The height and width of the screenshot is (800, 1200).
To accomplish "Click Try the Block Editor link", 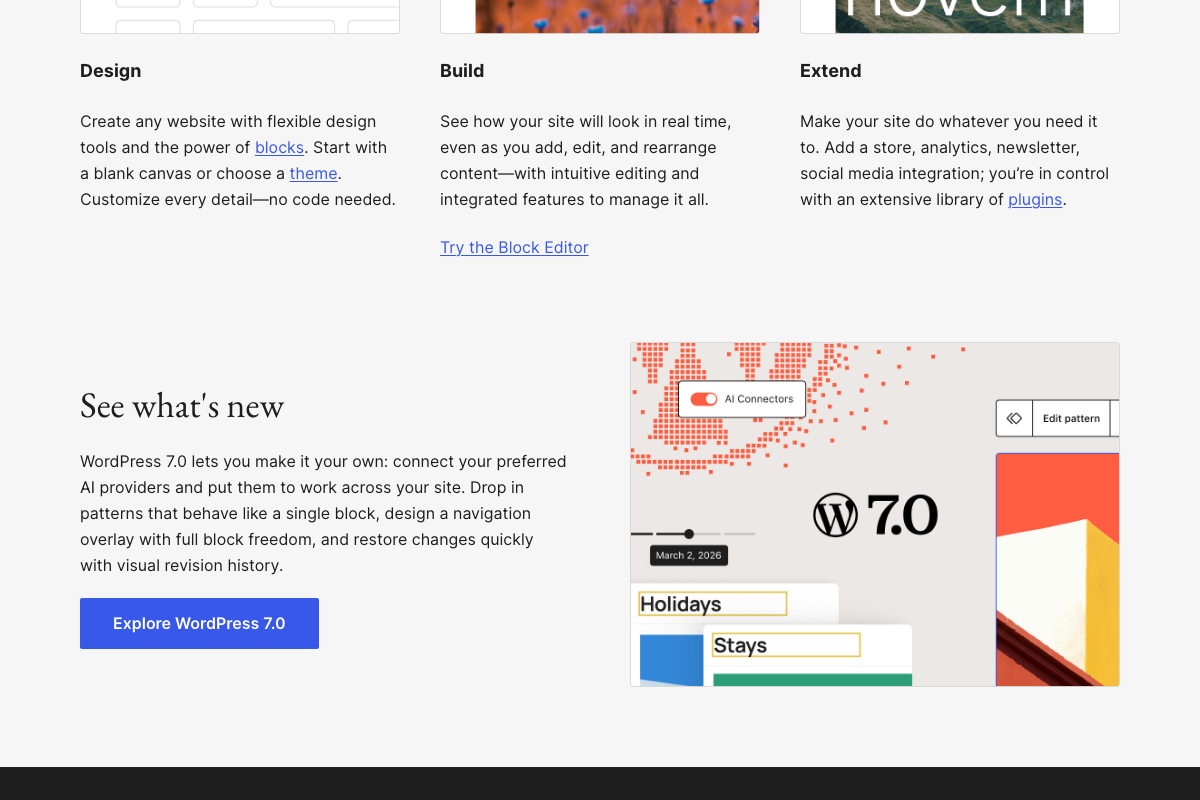I will 514,248.
